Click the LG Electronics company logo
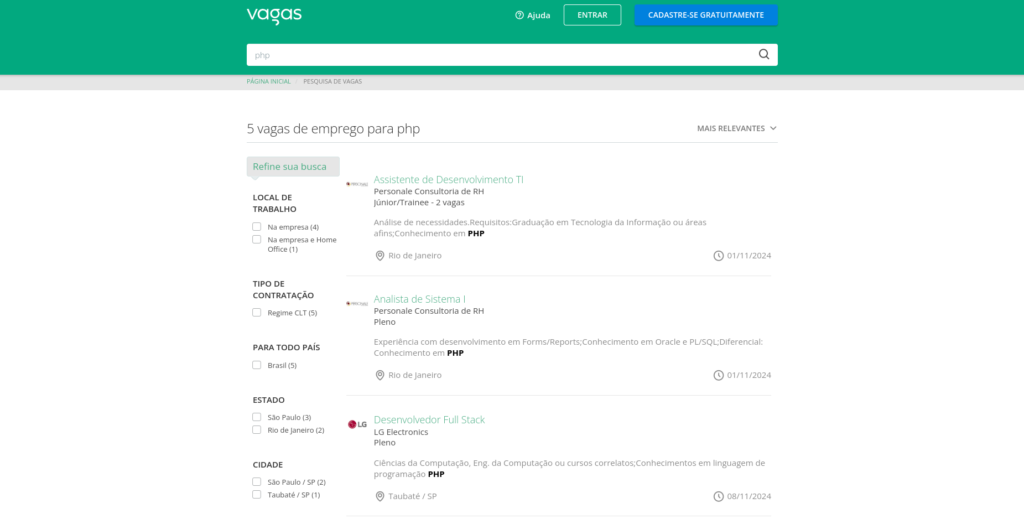Image resolution: width=1024 pixels, height=524 pixels. (x=357, y=424)
